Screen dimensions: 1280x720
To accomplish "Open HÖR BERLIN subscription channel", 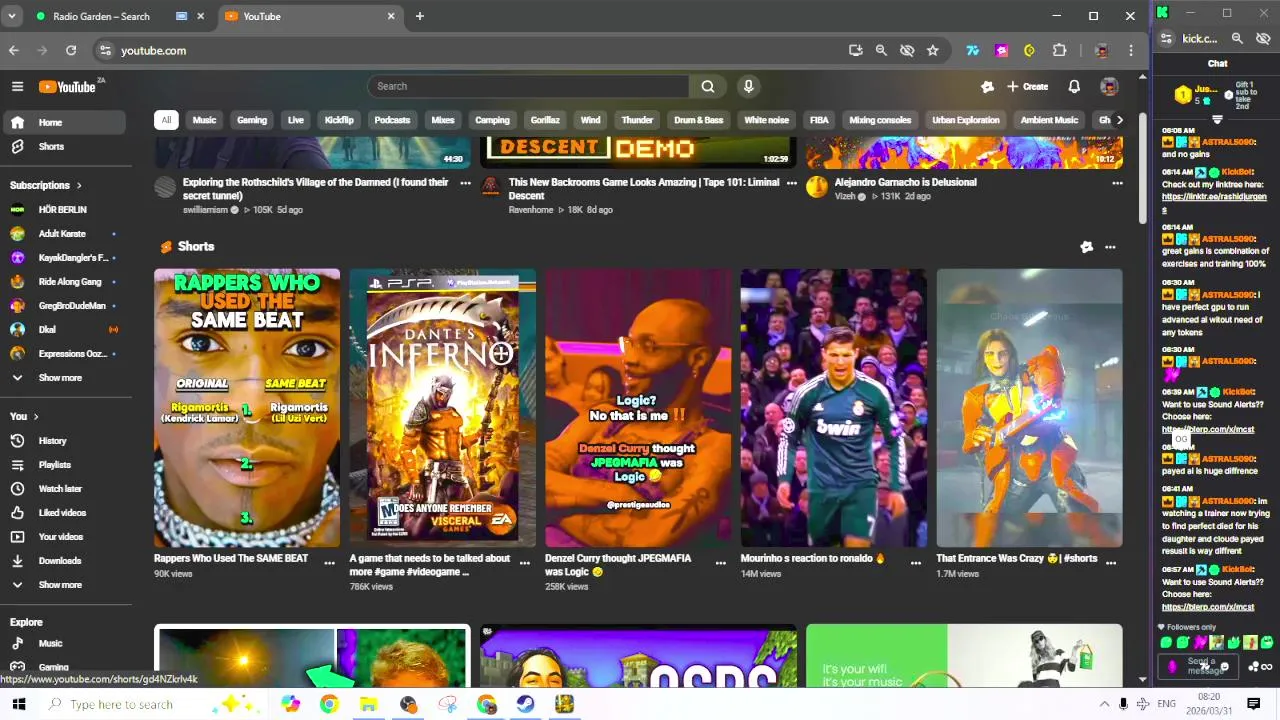I will 65,210.
